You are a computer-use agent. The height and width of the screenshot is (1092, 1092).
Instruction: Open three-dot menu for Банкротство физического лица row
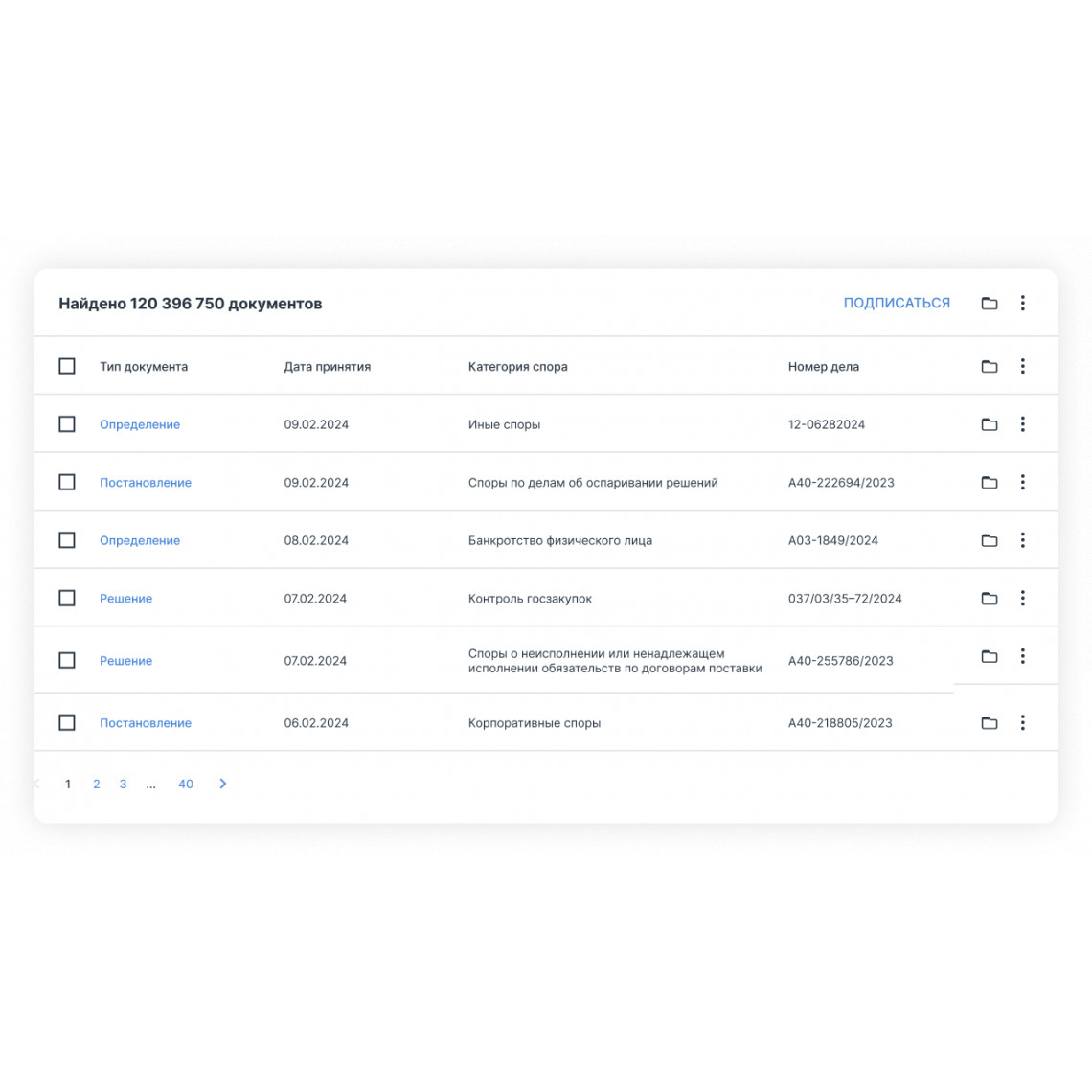[x=1022, y=539]
